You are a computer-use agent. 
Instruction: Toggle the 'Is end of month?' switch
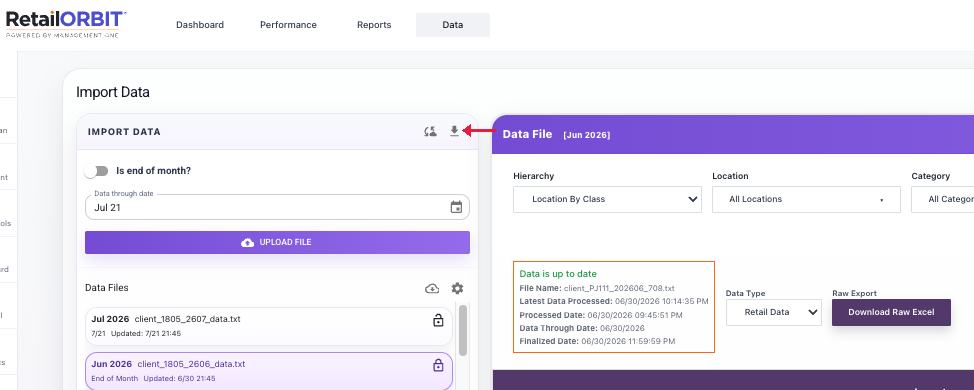[97, 171]
